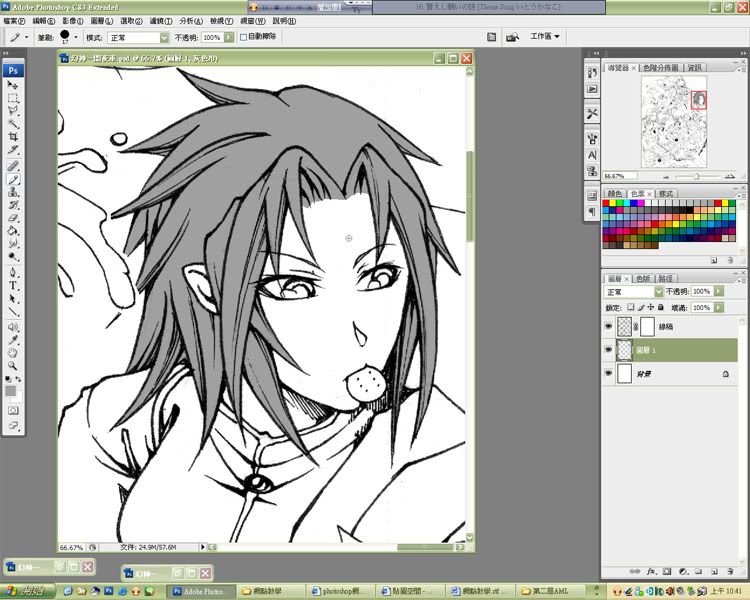
Task: Open the status bar info arrow
Action: pos(202,547)
